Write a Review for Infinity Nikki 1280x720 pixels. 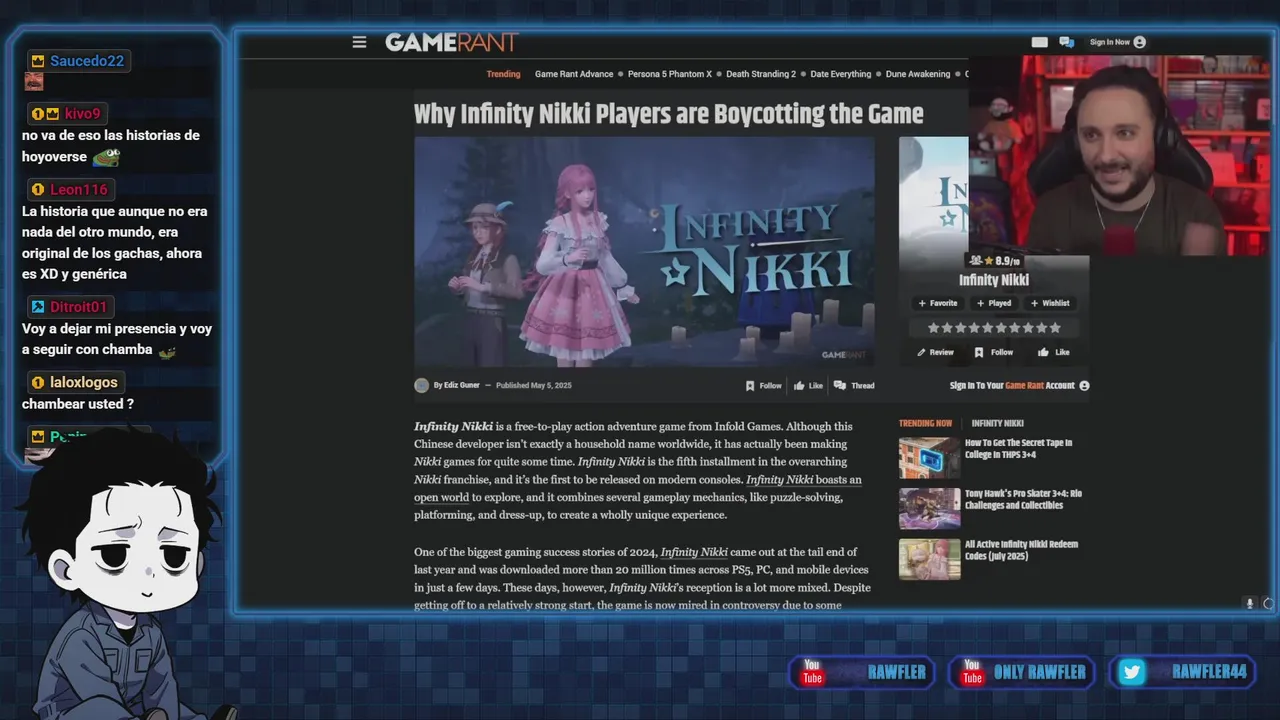click(936, 352)
